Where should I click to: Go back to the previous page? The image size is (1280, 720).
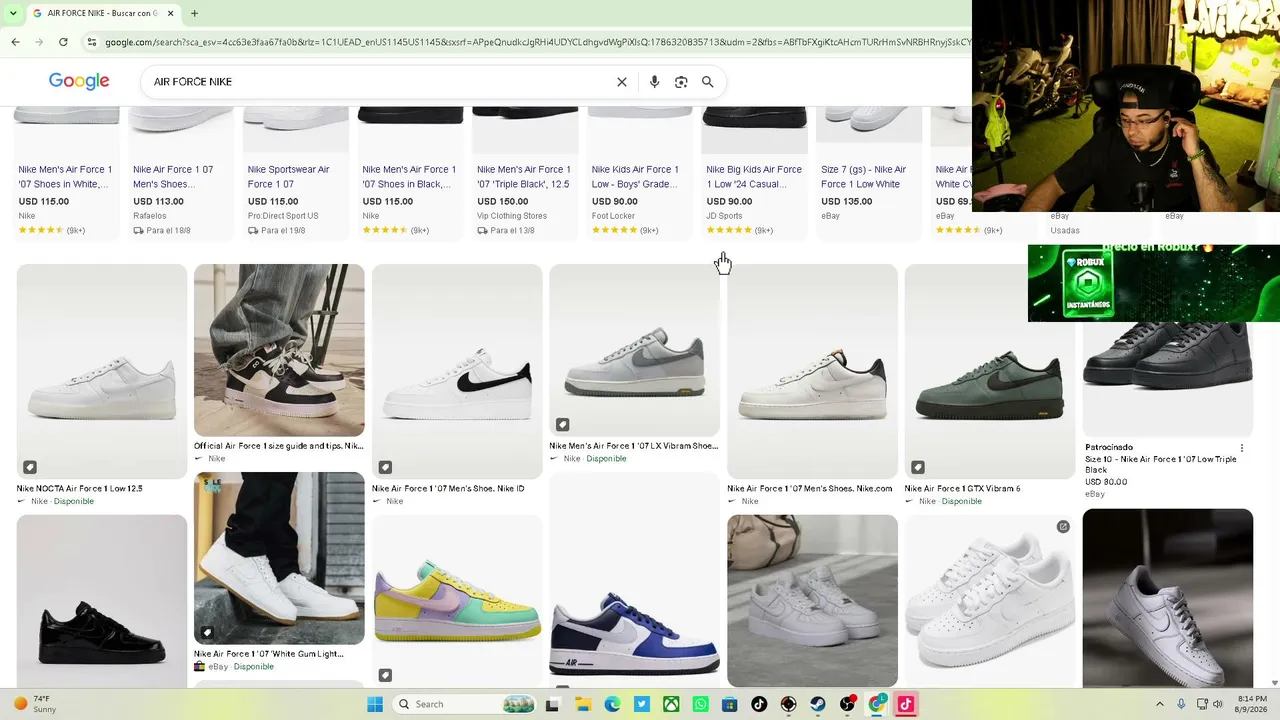(x=15, y=42)
